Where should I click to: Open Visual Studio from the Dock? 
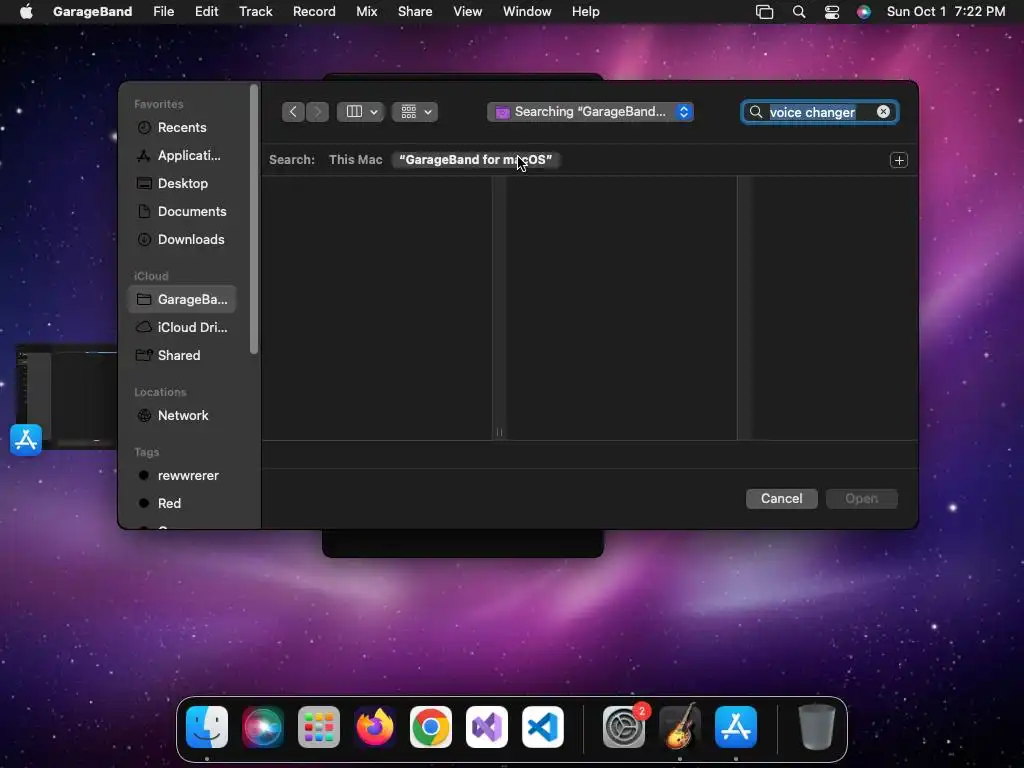487,727
